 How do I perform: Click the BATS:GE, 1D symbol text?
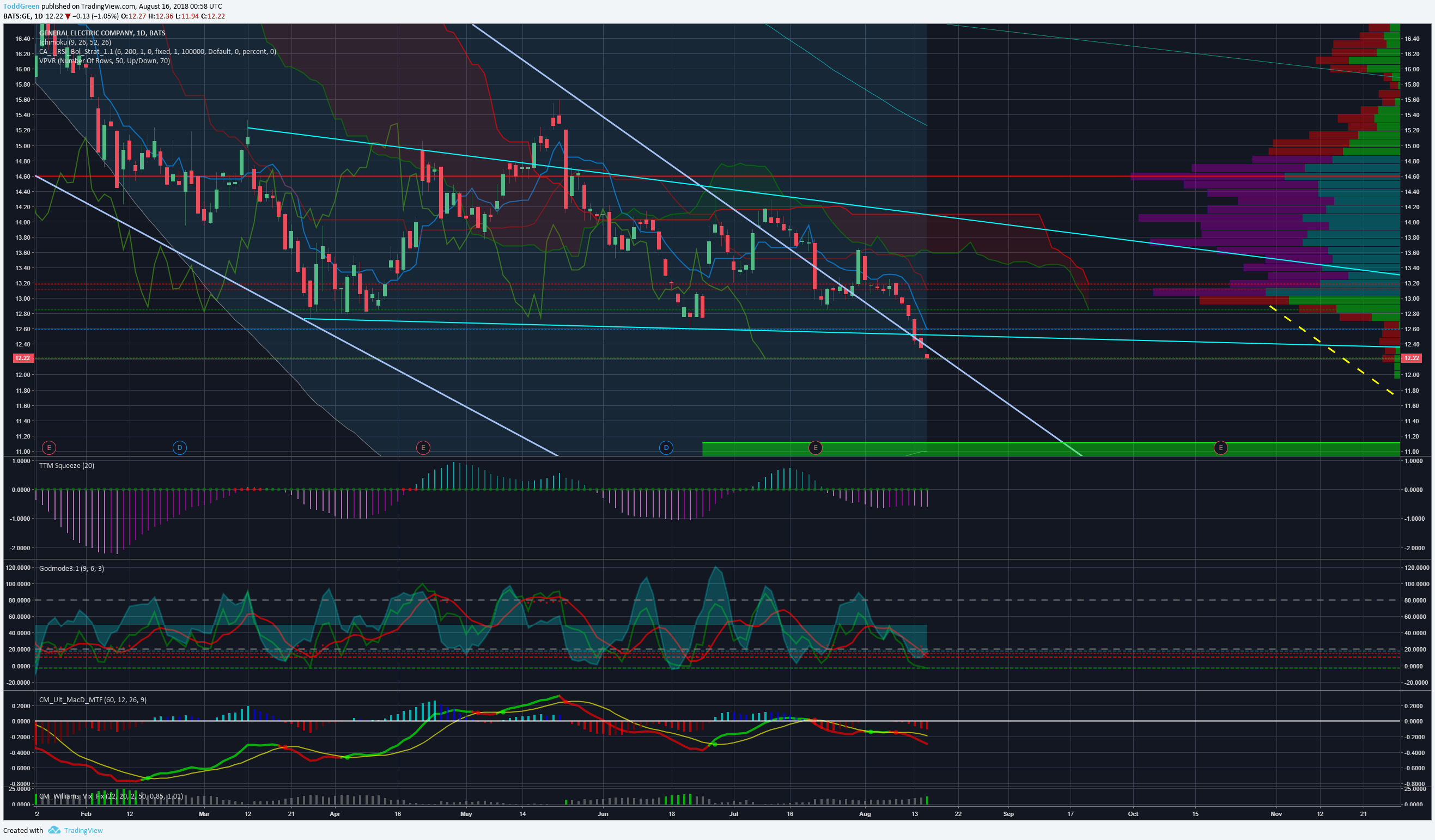[23, 16]
